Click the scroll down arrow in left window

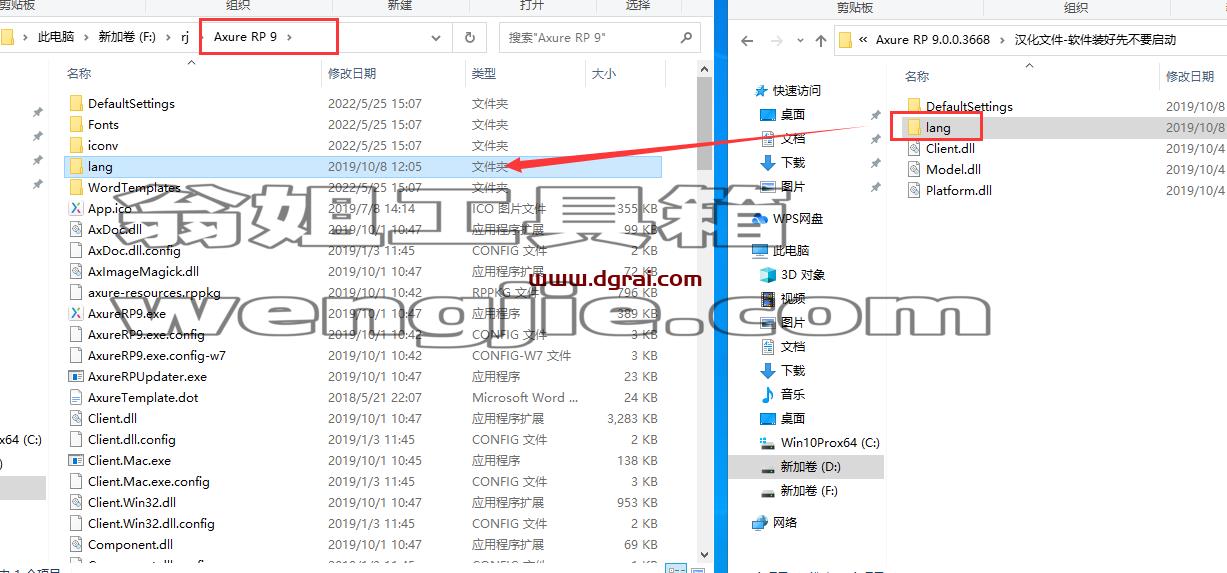click(x=704, y=556)
